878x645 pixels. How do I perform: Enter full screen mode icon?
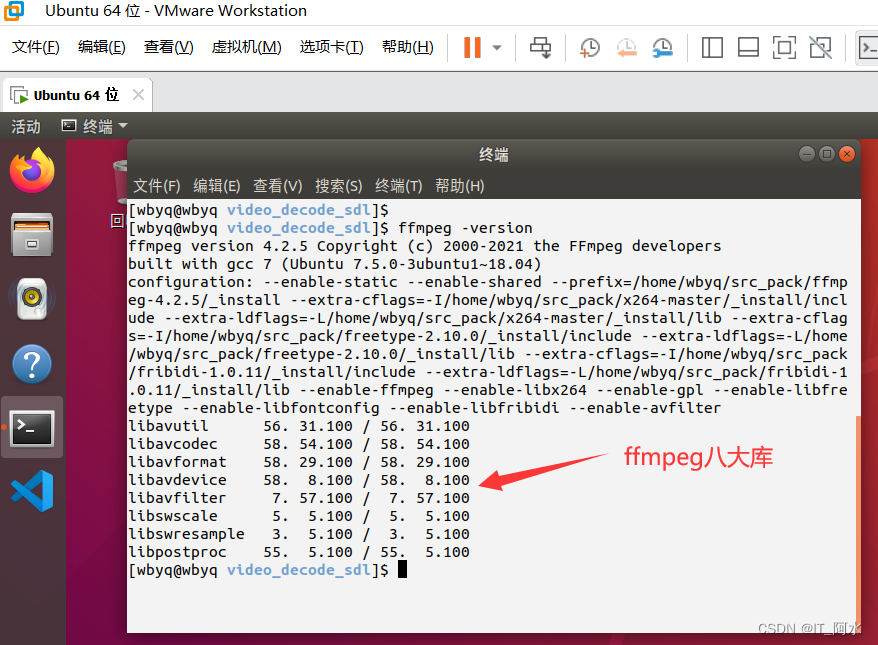click(784, 48)
